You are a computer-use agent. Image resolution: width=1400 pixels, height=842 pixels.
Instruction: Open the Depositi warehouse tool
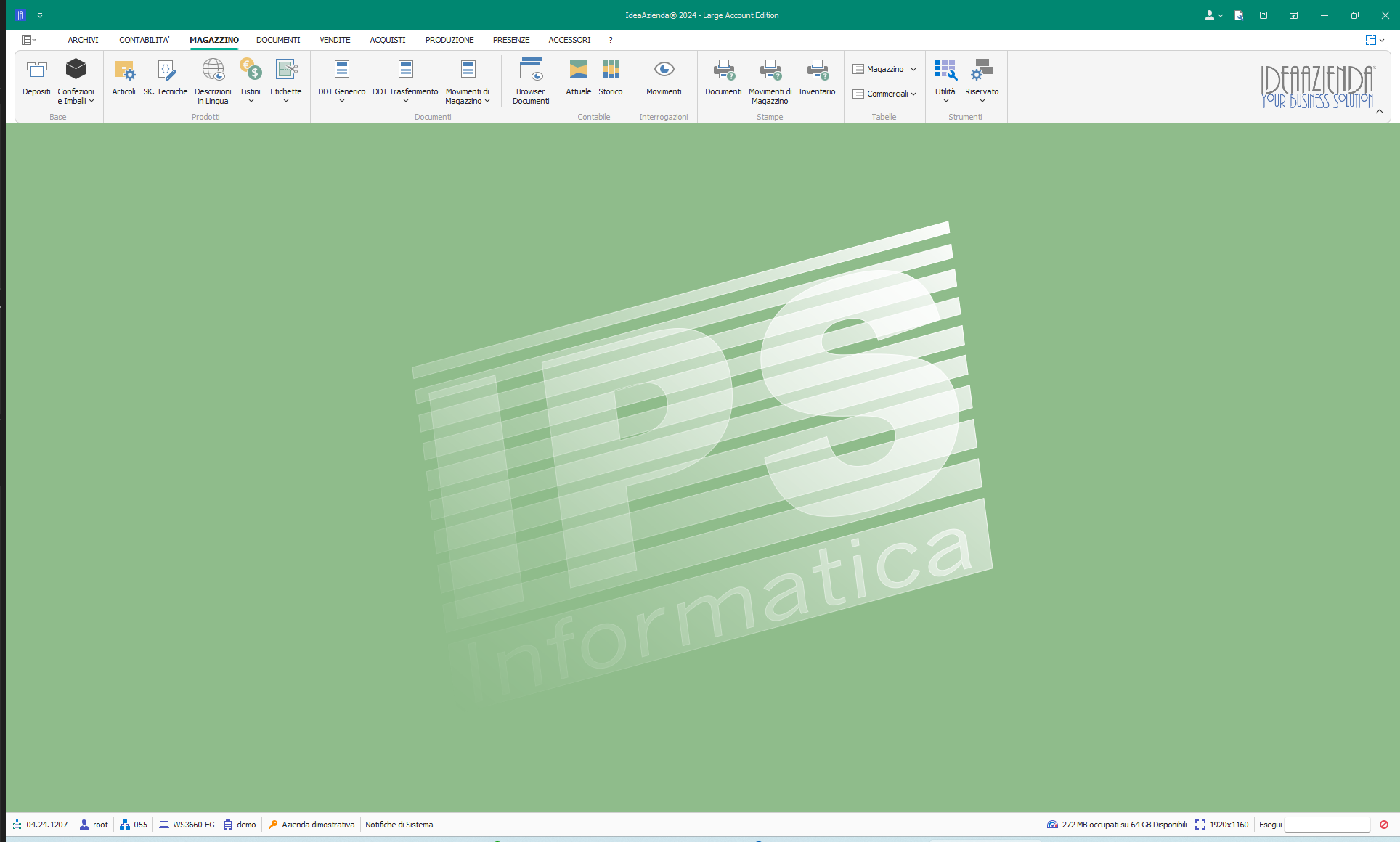click(36, 78)
